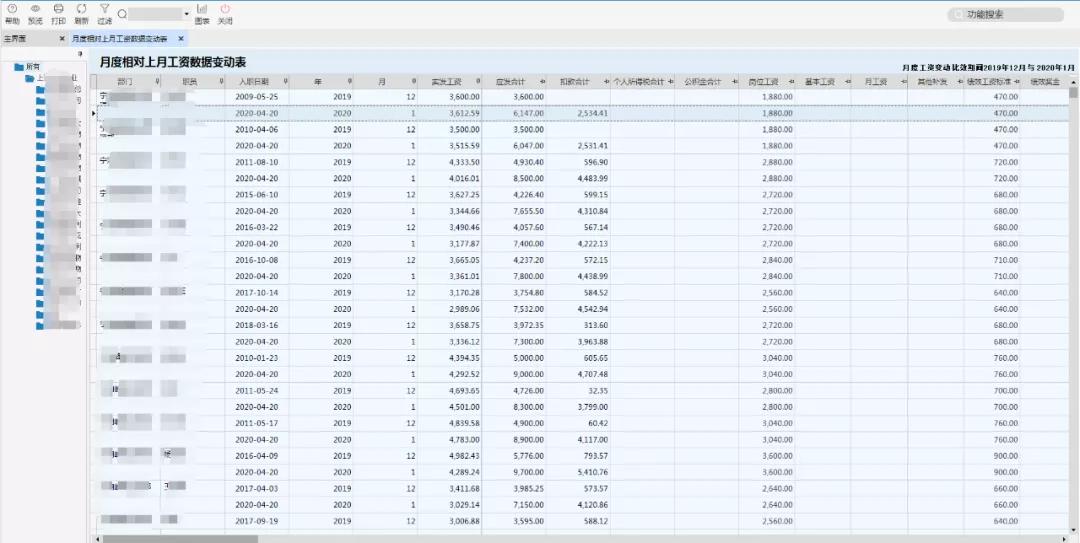Click the 岗位工资 column header
This screenshot has width=1080, height=543.
coord(765,81)
